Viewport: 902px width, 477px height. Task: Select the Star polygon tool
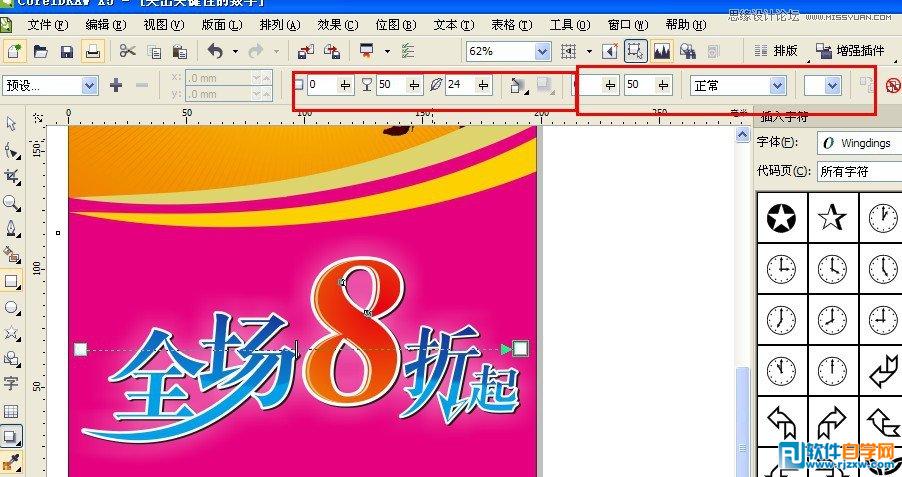[x=12, y=333]
